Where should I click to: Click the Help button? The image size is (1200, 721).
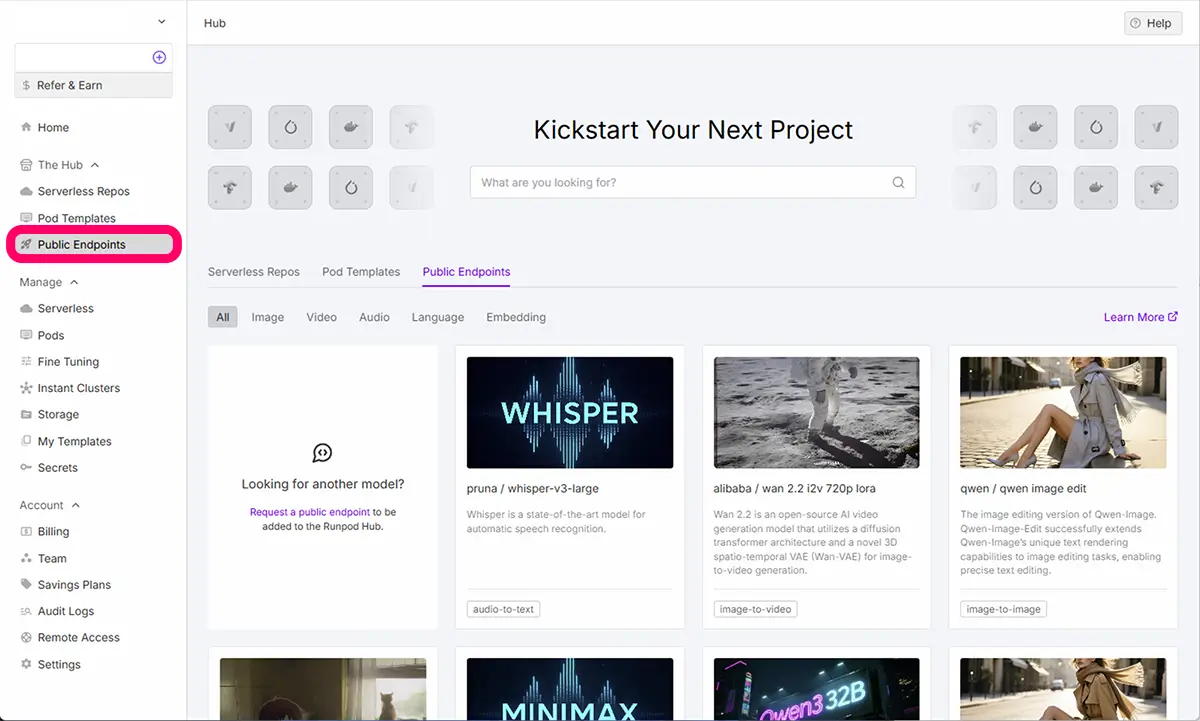point(1152,23)
